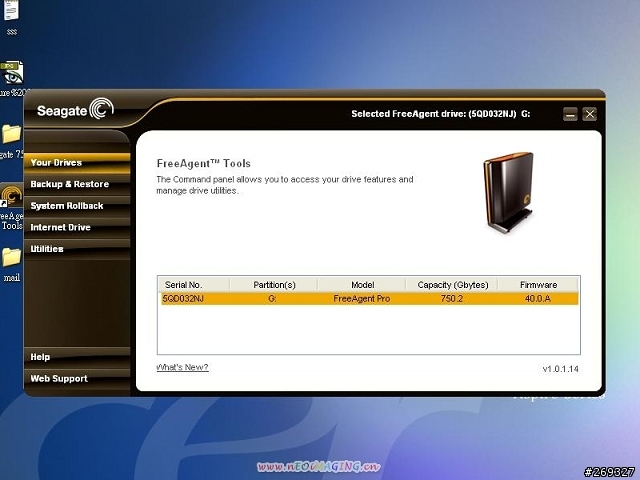Click the 750.2 capacity value
Image resolution: width=640 pixels, height=480 pixels.
pyautogui.click(x=452, y=299)
